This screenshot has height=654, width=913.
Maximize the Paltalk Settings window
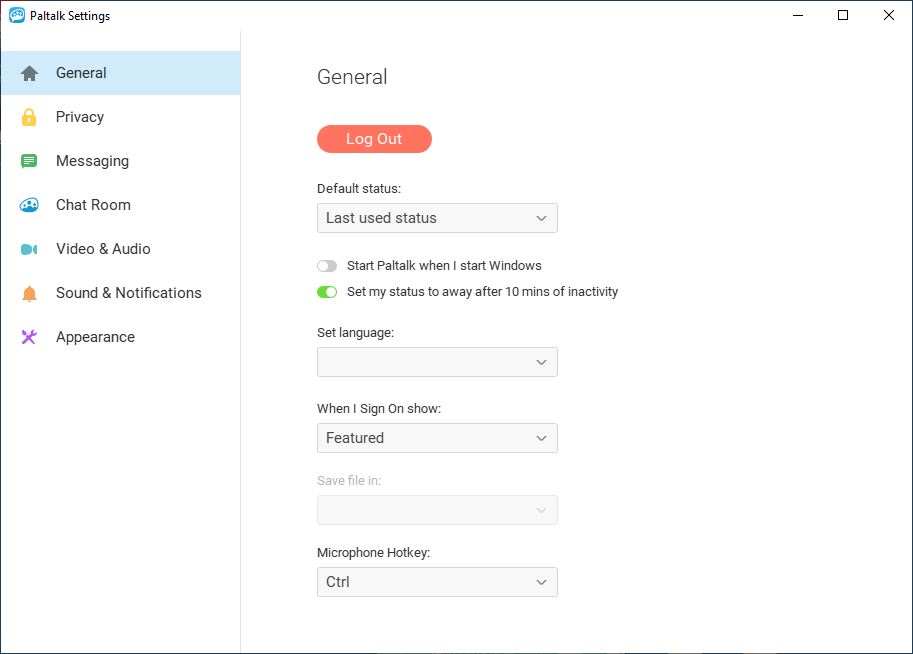click(843, 15)
